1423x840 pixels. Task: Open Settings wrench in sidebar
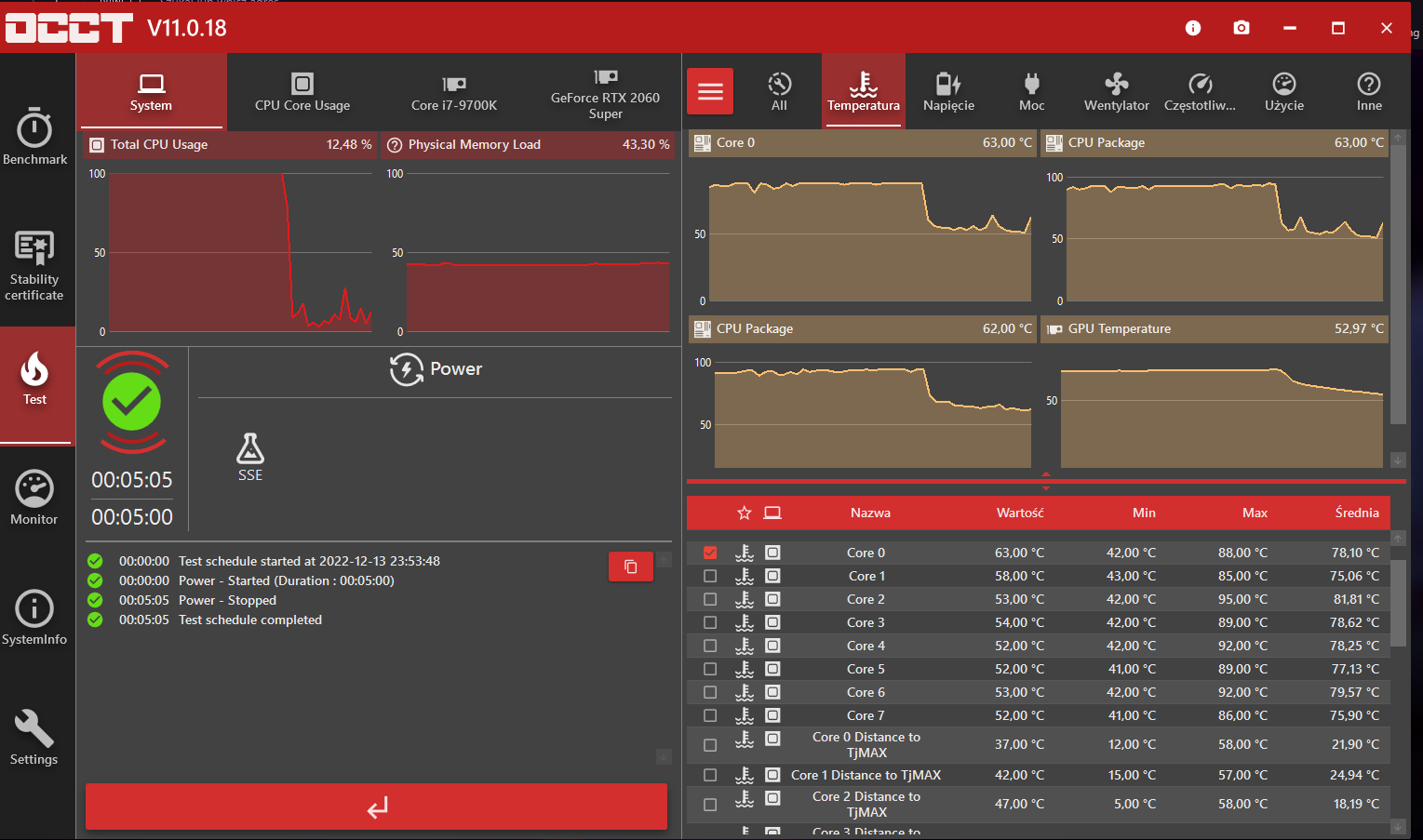click(34, 738)
